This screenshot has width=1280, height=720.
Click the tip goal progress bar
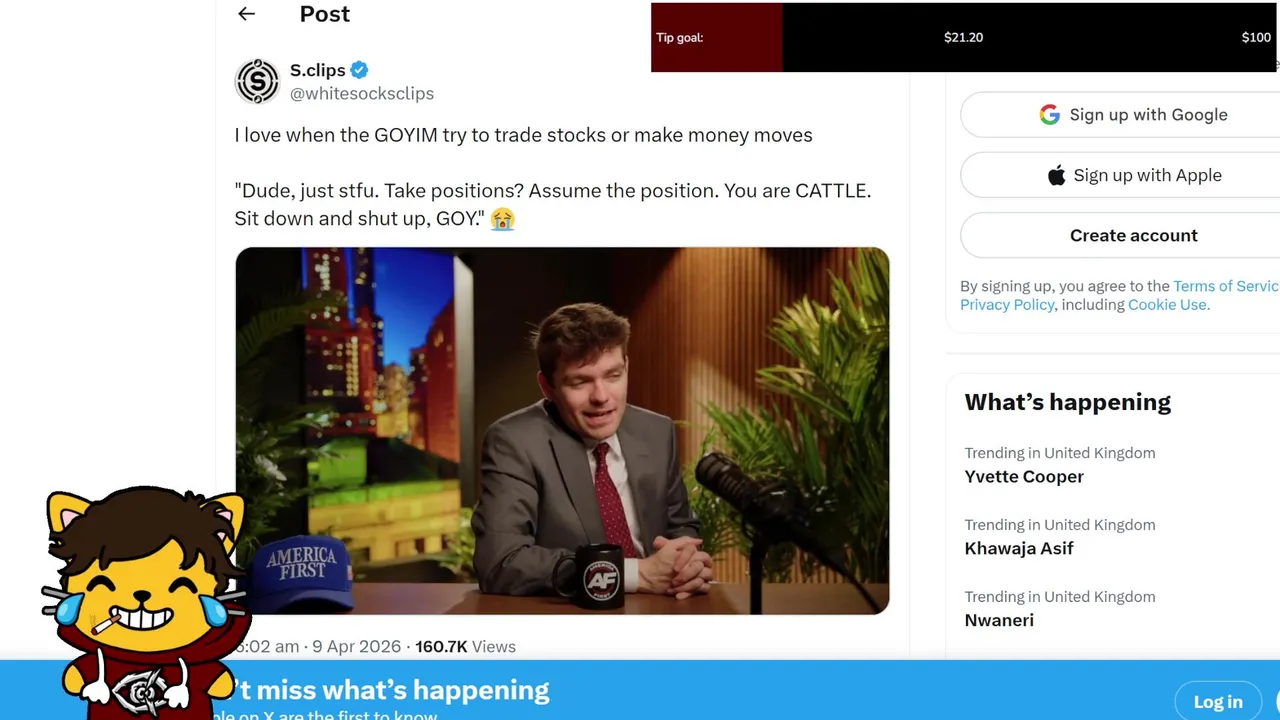tap(964, 37)
